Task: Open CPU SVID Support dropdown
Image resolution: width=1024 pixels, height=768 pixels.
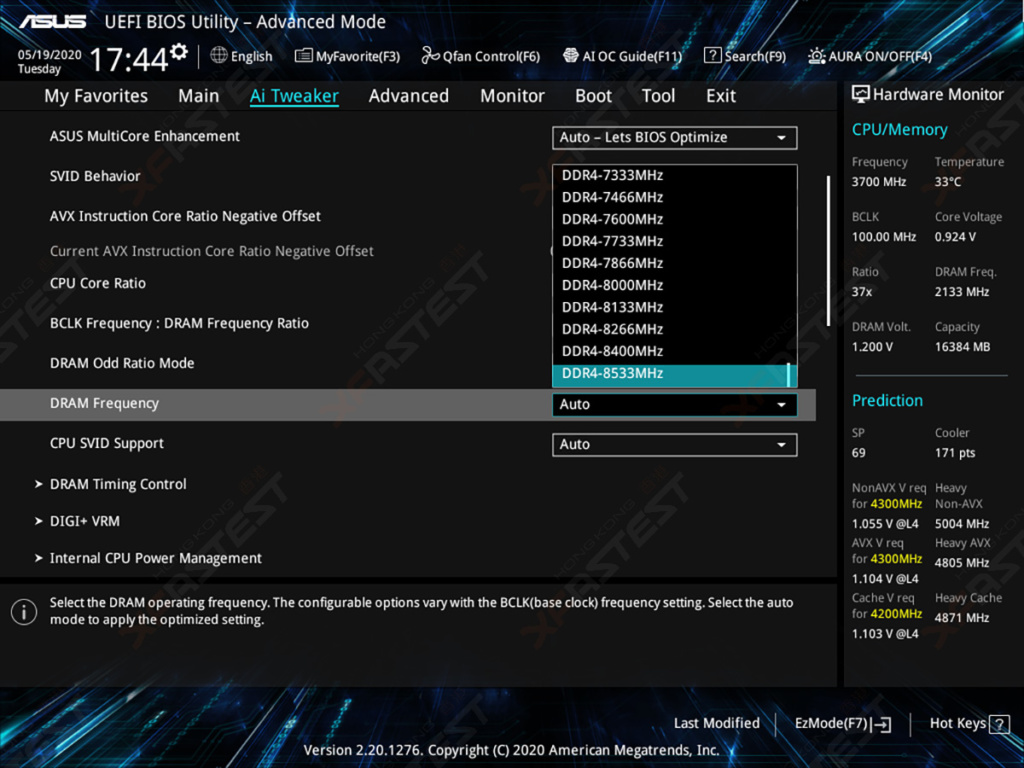Action: [x=675, y=445]
